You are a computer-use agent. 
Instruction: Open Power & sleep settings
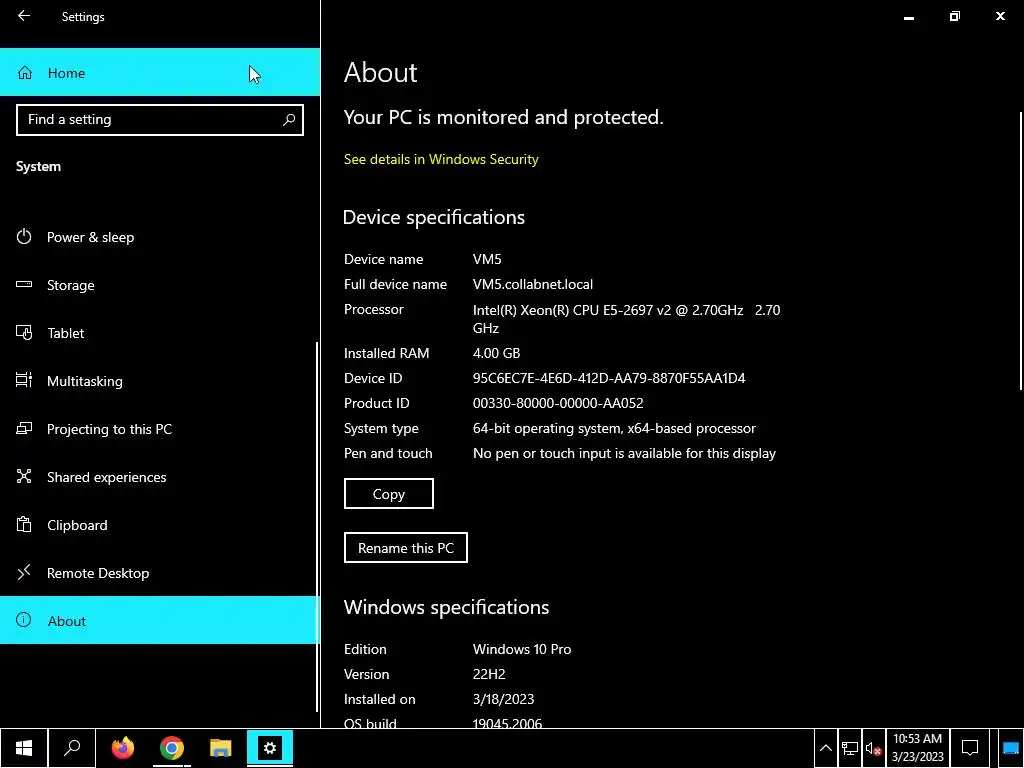(x=160, y=237)
